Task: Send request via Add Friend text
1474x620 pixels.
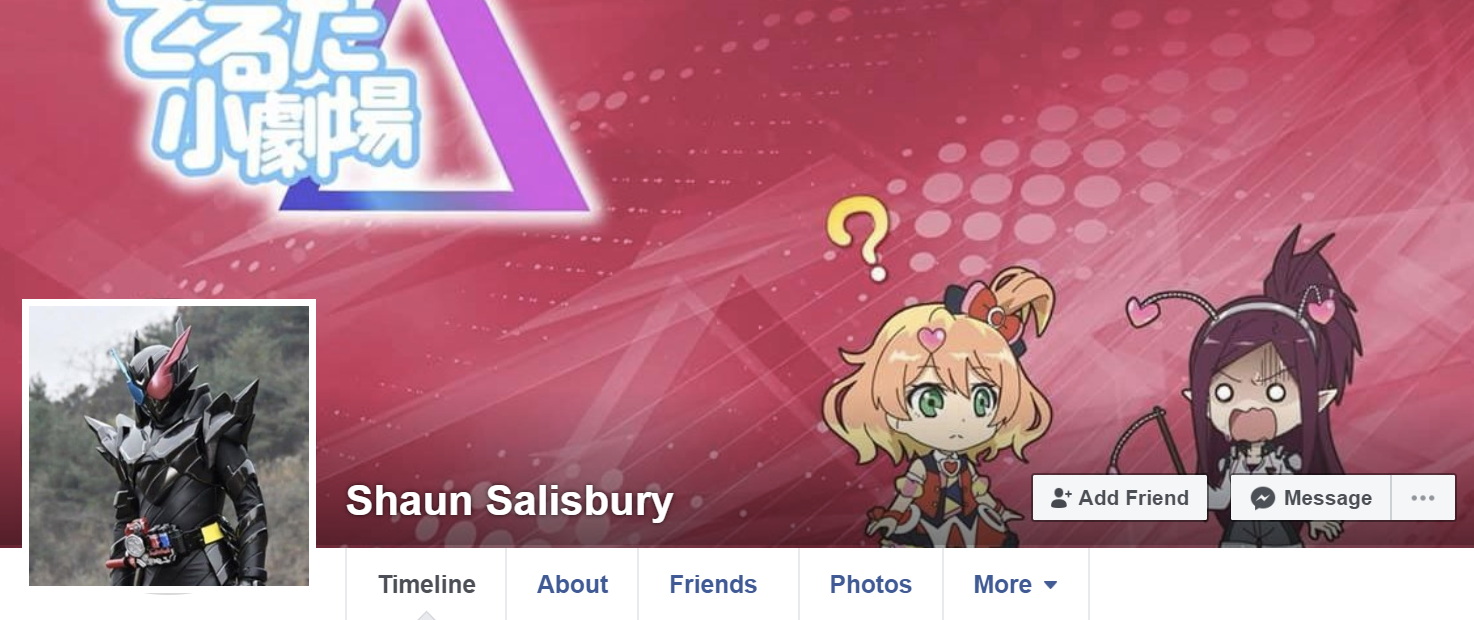Action: pos(1134,498)
